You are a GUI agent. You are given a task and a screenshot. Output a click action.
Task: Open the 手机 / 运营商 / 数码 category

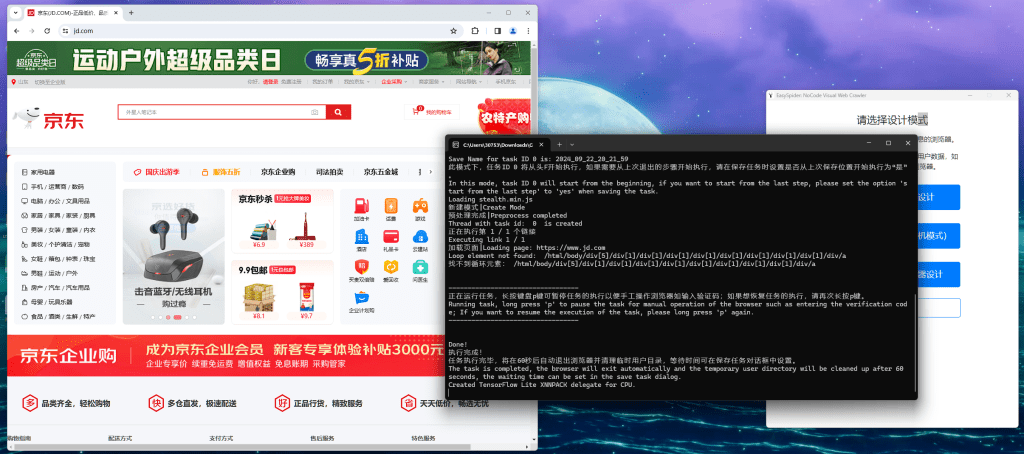(x=53, y=187)
